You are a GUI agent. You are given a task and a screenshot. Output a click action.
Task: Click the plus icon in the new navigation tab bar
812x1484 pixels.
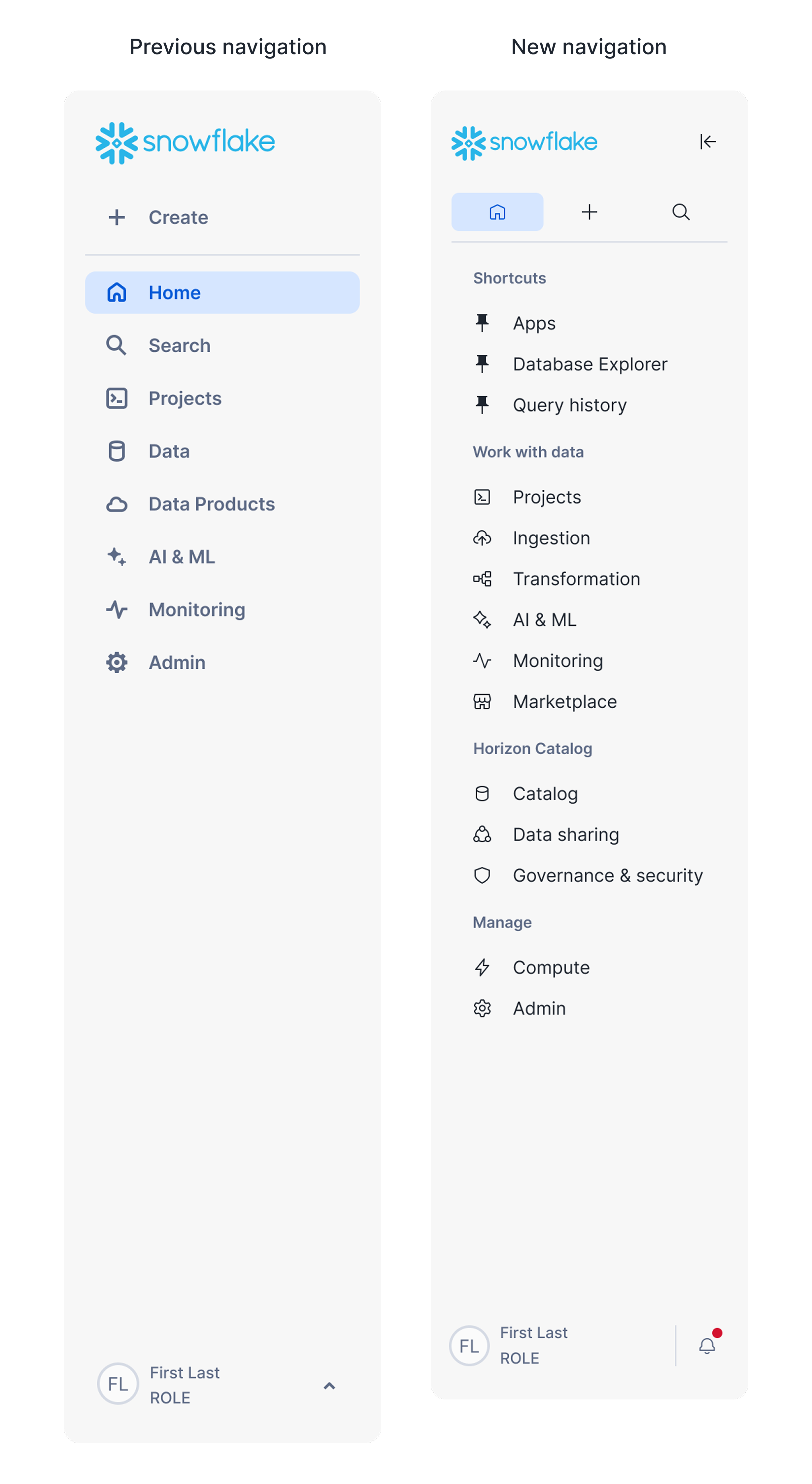pos(589,211)
